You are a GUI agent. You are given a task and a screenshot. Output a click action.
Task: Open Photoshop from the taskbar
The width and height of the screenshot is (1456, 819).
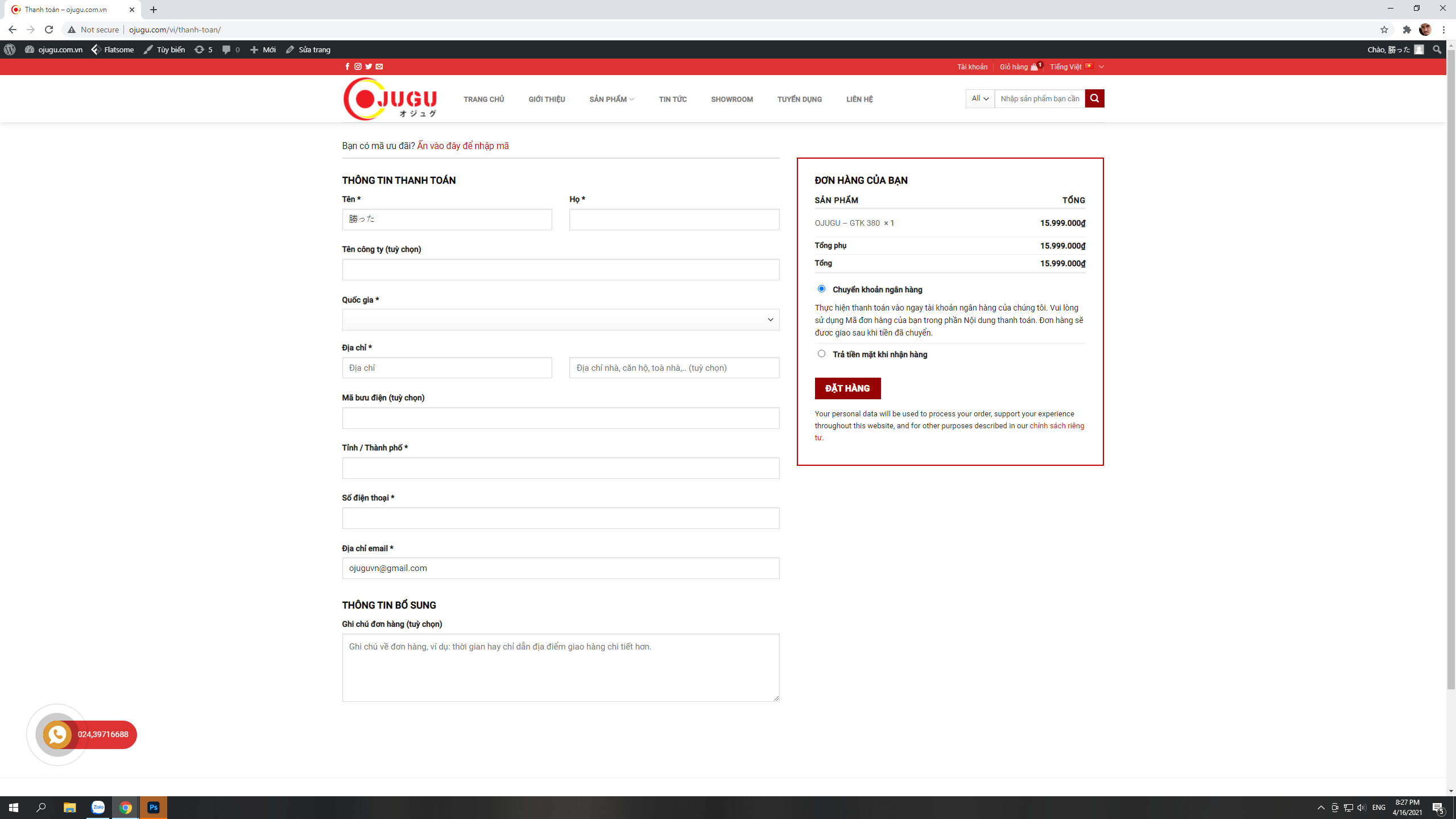[154, 807]
